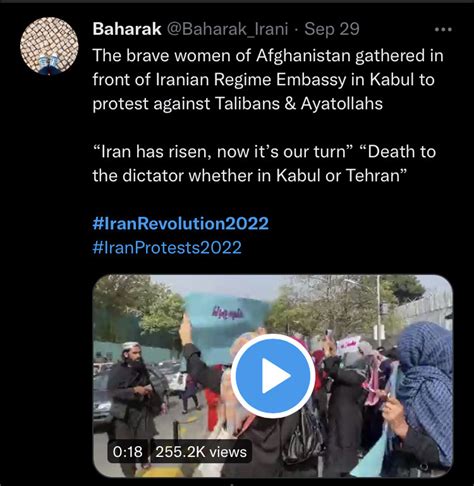
Task: Click the 0:18 video duration badge
Action: click(x=128, y=452)
